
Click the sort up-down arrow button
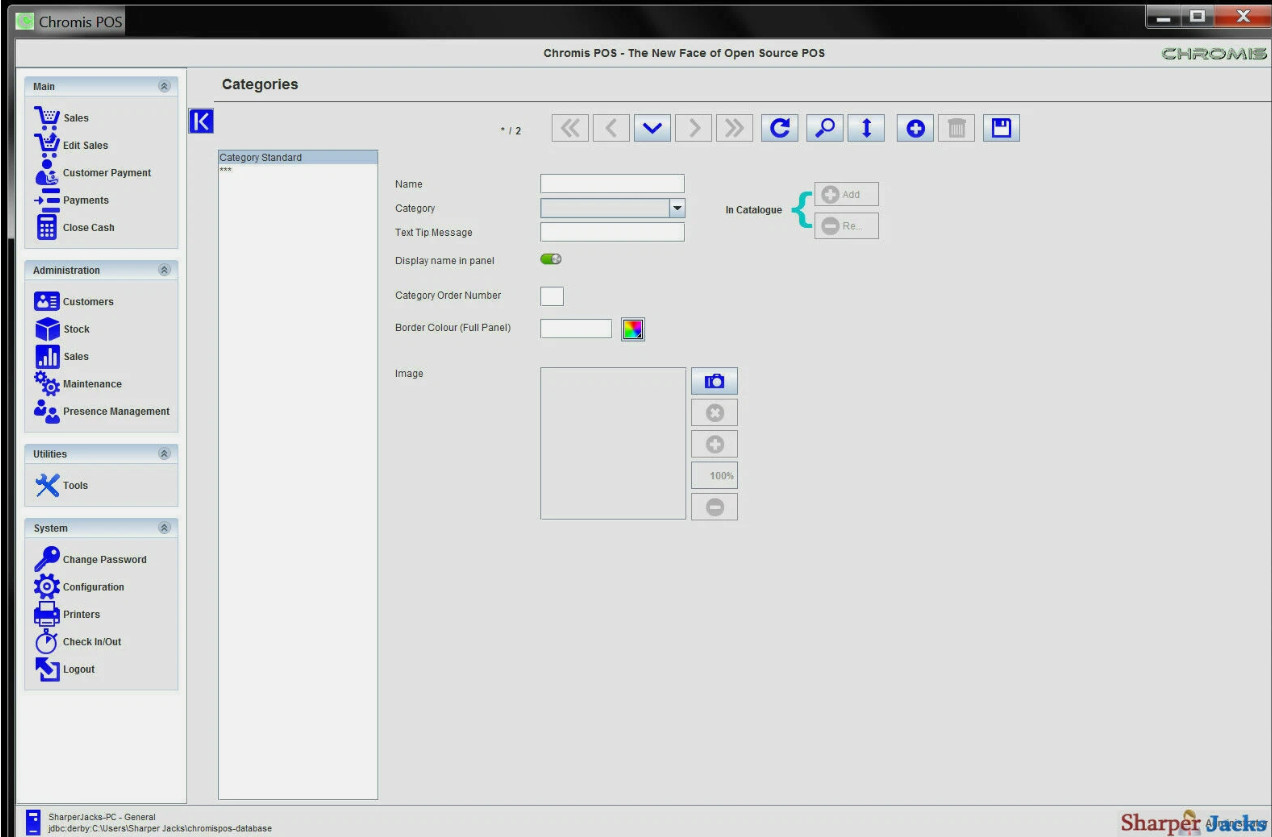click(867, 128)
